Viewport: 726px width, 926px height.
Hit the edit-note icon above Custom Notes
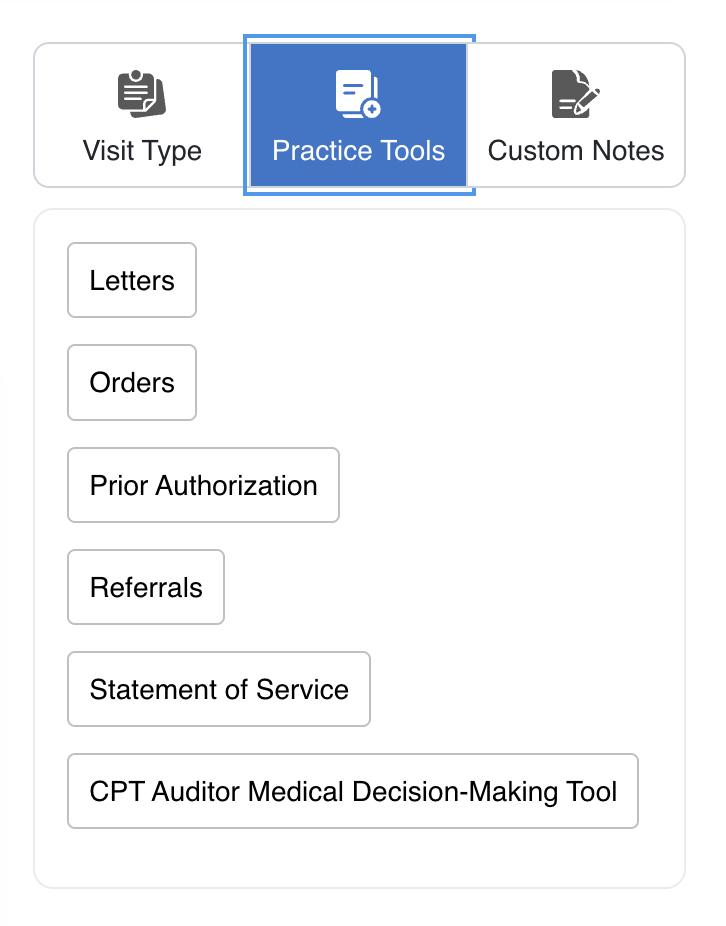point(575,94)
